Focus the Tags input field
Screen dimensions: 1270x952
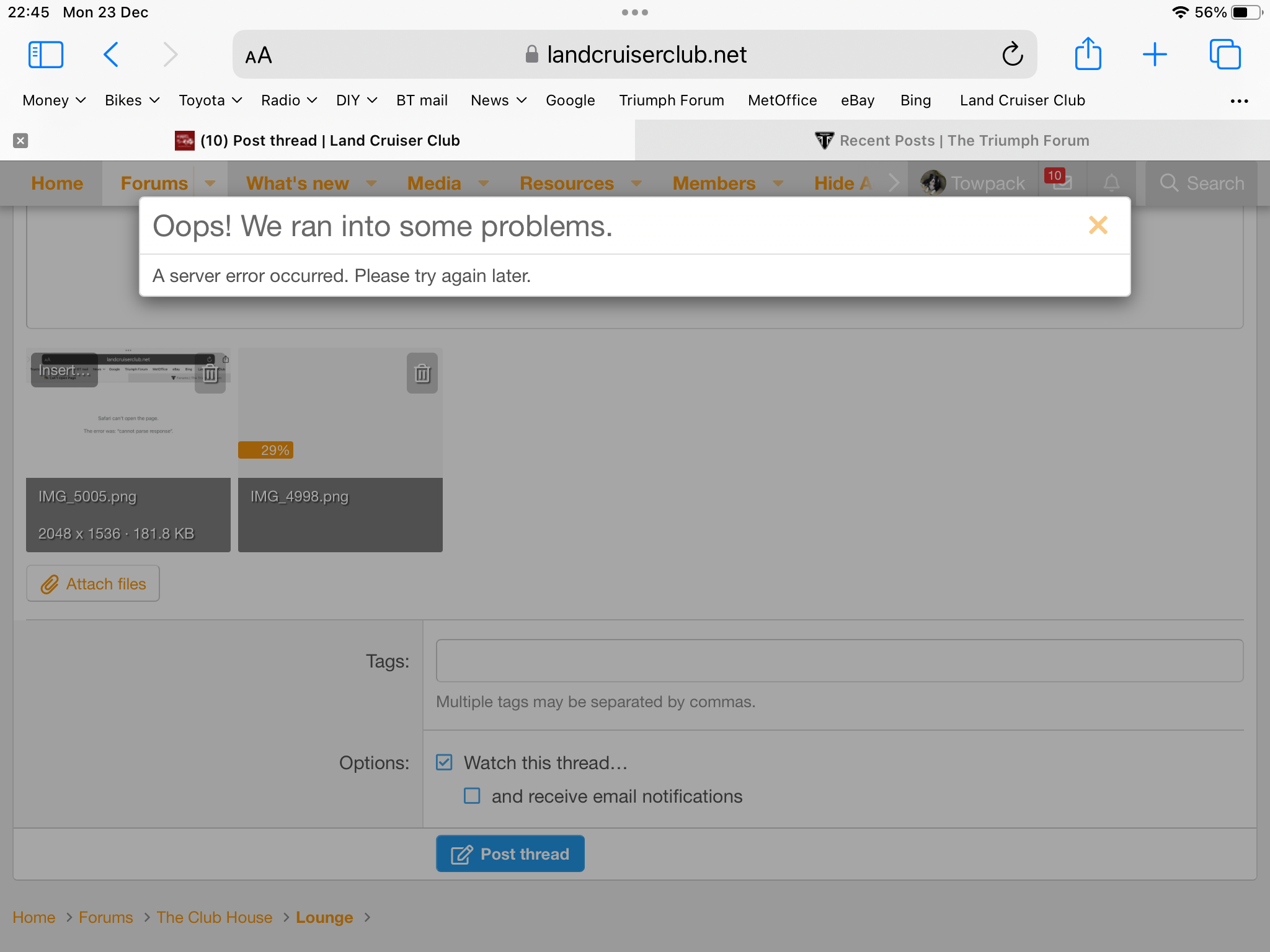click(840, 661)
